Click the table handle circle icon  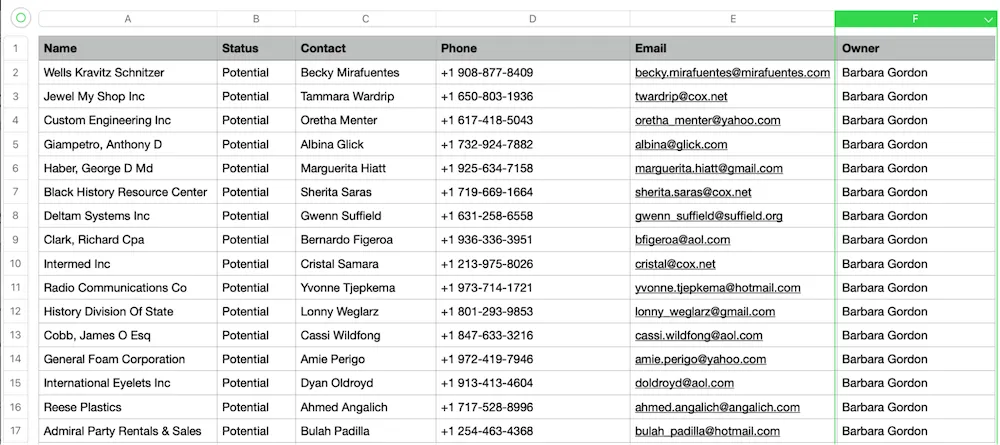click(x=20, y=18)
